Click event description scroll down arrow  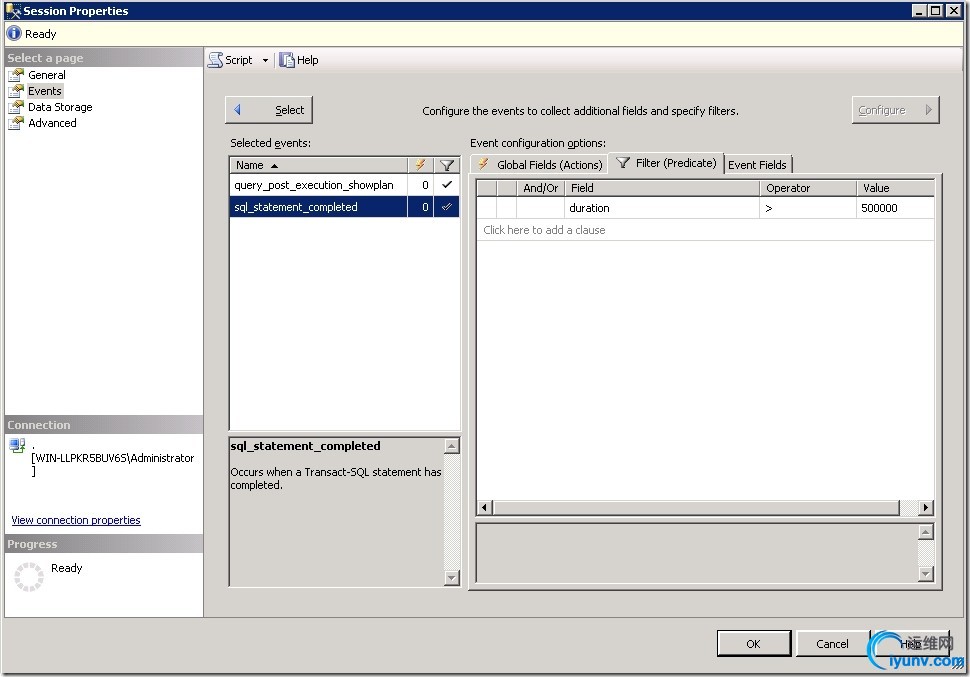(452, 578)
